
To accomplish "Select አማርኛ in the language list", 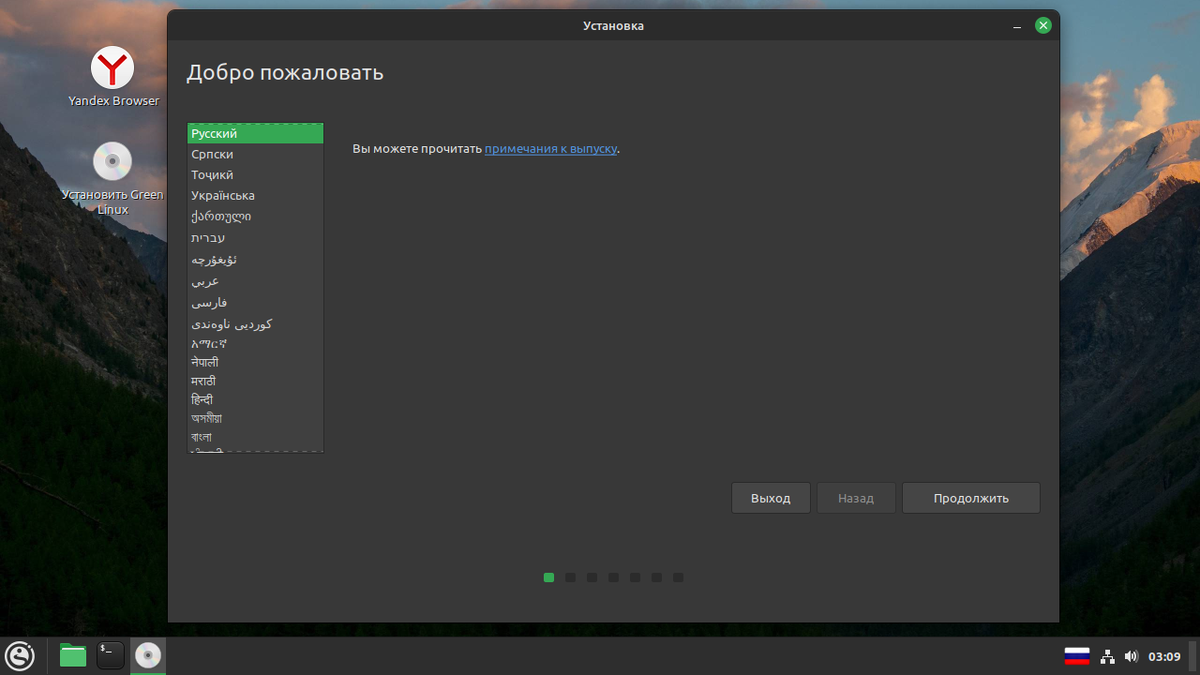I will pyautogui.click(x=256, y=343).
